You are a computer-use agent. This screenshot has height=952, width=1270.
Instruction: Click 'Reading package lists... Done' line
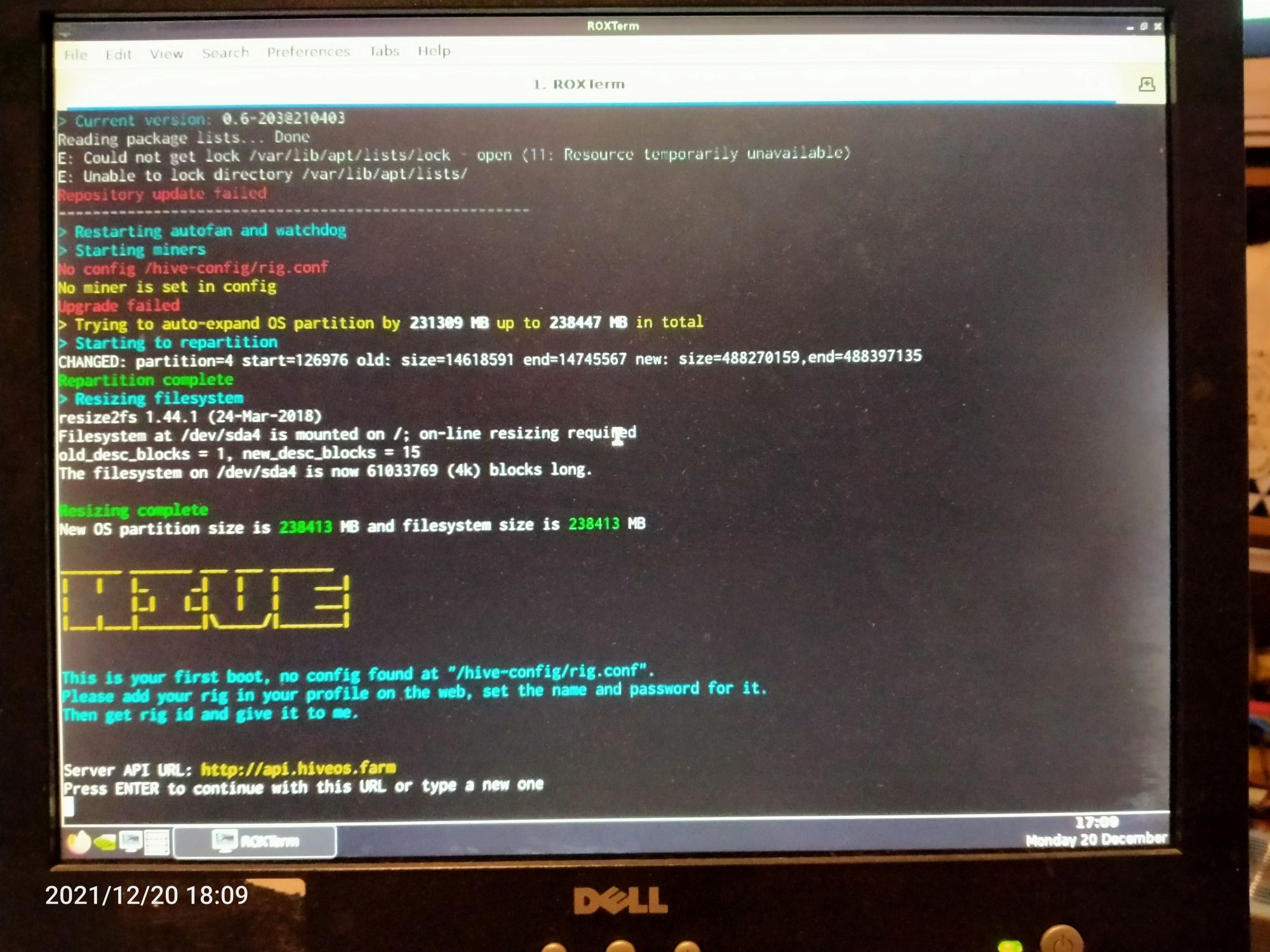coord(184,138)
